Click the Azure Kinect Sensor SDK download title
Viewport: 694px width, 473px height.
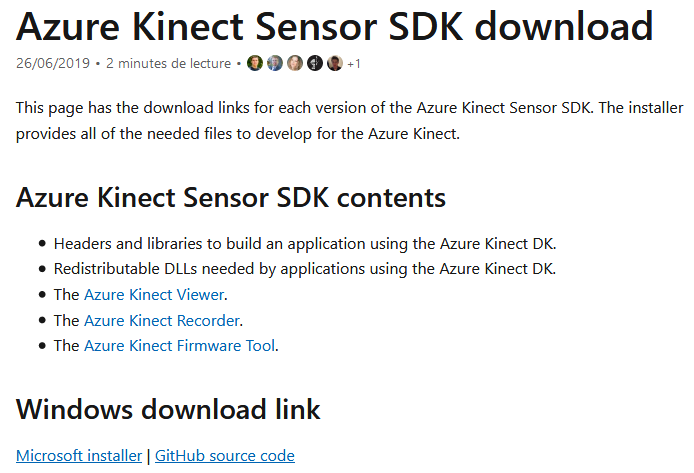(335, 26)
